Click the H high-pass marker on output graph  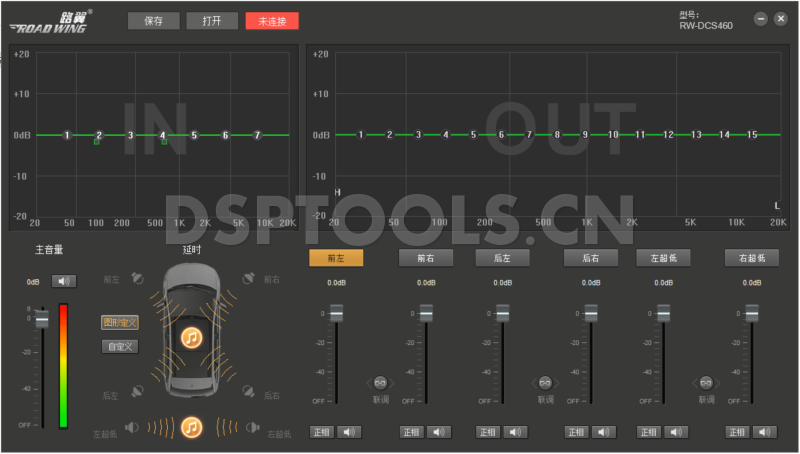click(337, 192)
